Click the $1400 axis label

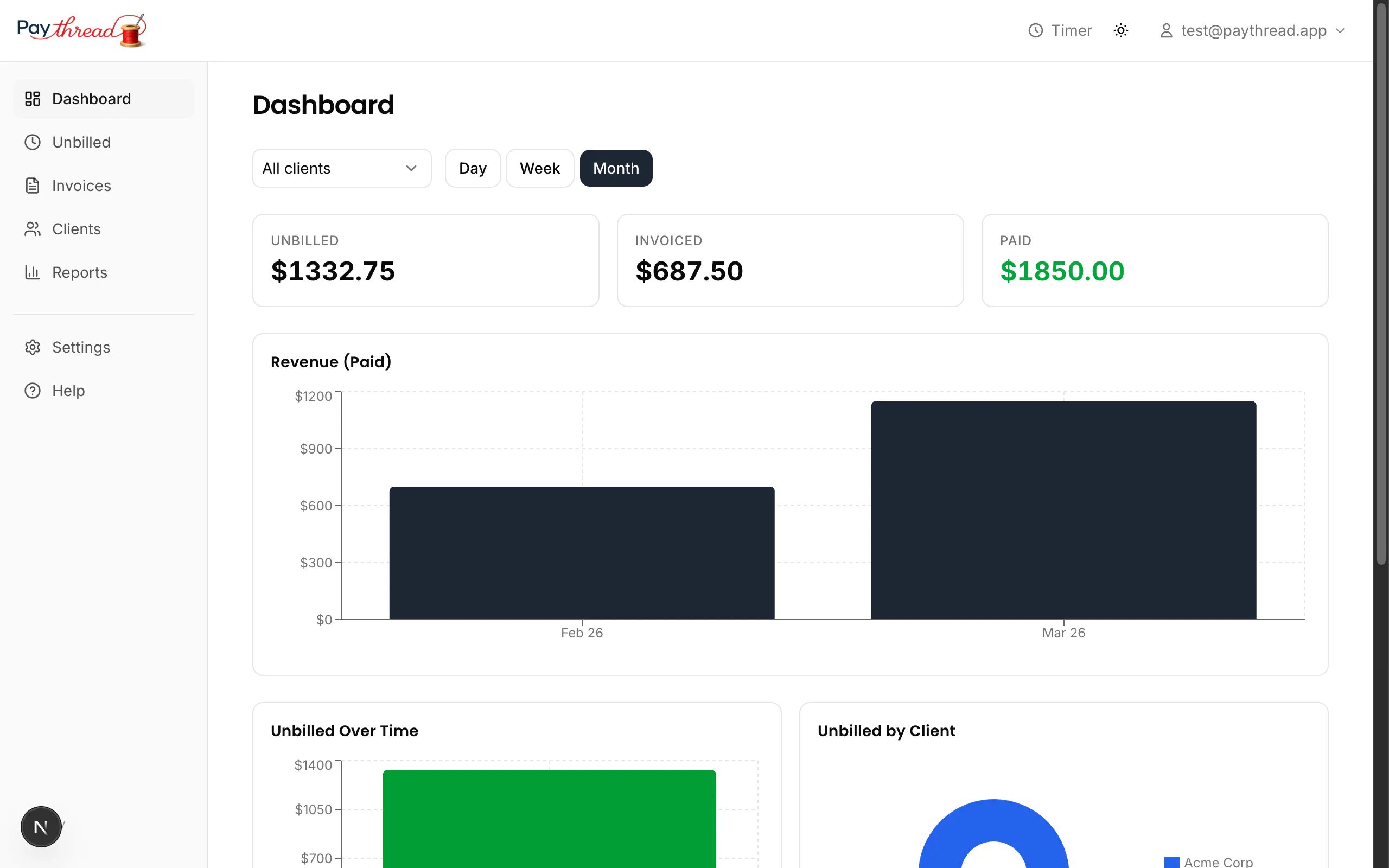click(x=314, y=765)
